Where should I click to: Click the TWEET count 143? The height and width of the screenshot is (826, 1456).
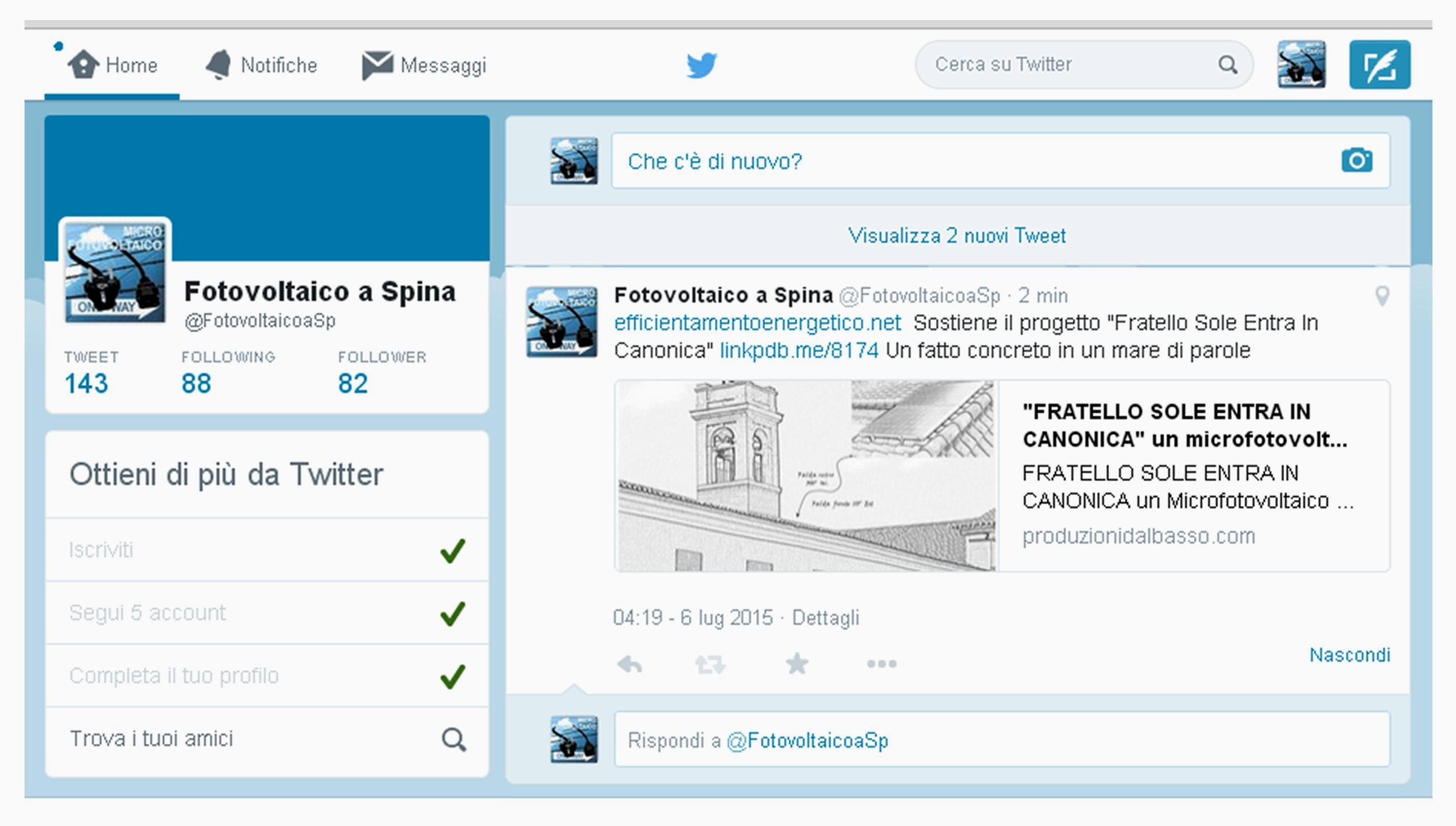(x=86, y=384)
